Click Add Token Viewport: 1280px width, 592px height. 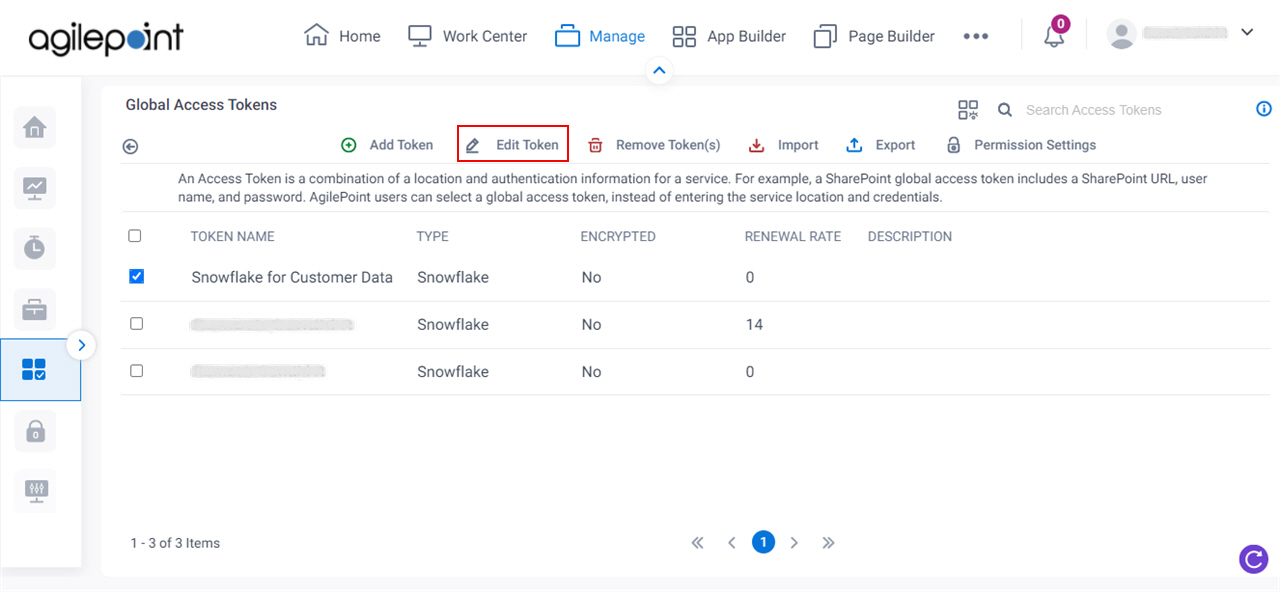click(387, 145)
